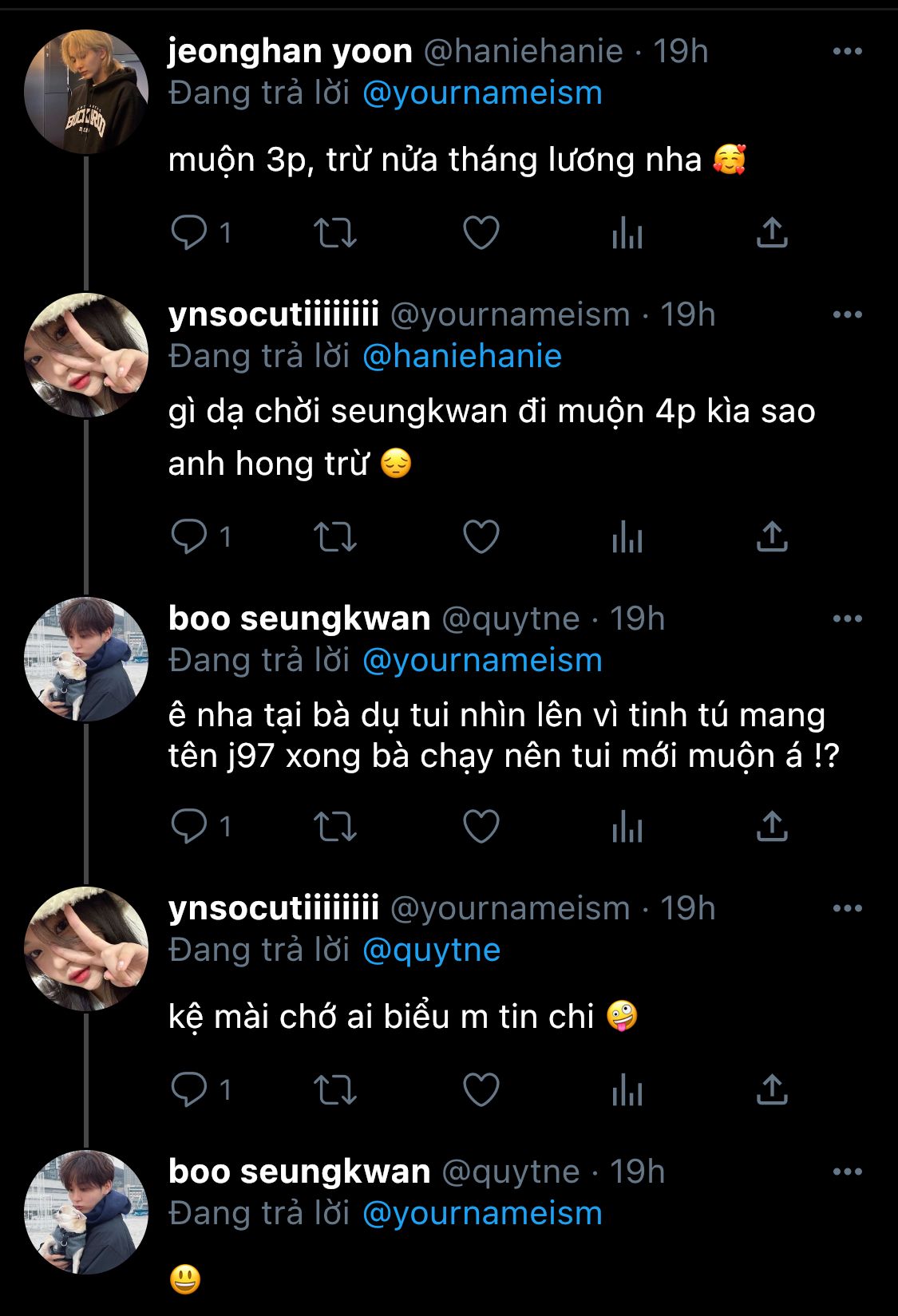Share ynsocutiiiiiiii's reply to @quytne
This screenshot has width=898, height=1316.
pos(772,1090)
